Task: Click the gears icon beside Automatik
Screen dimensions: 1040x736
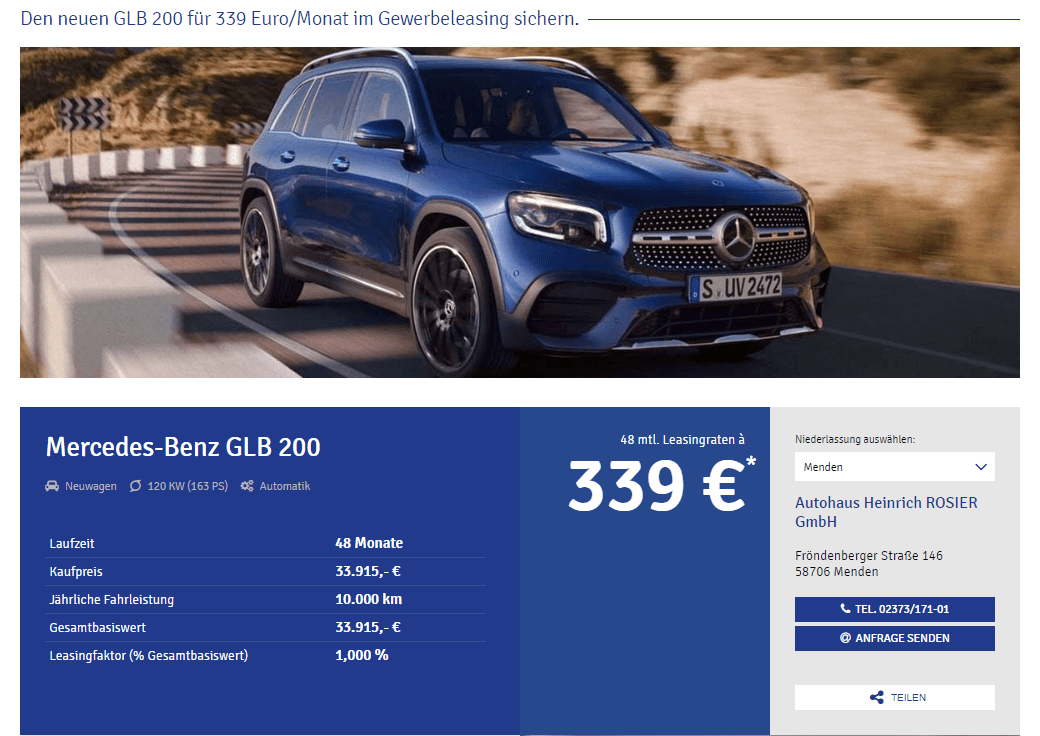Action: (247, 486)
